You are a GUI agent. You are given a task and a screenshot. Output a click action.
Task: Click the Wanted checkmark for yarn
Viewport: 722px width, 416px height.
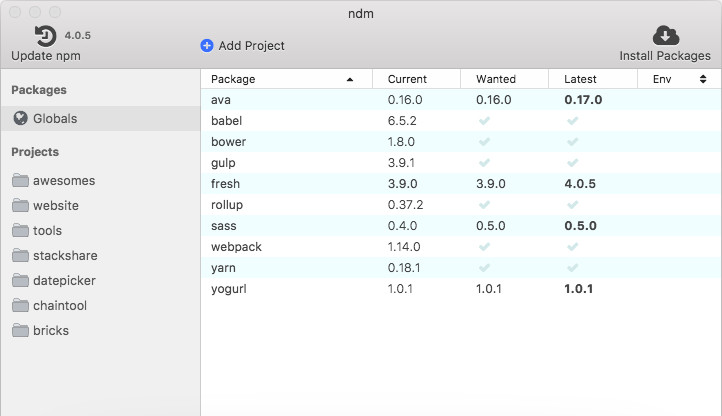(x=485, y=268)
